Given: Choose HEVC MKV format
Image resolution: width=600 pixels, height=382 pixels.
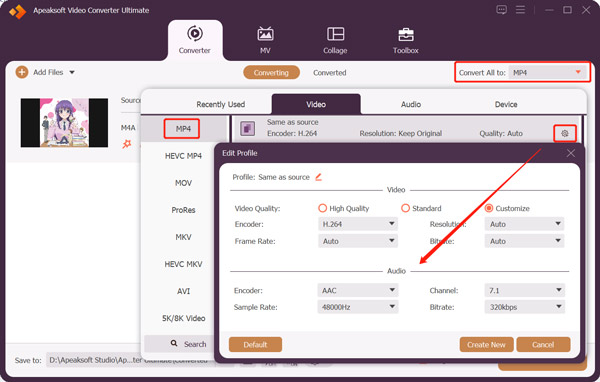Looking at the screenshot, I should pos(183,264).
